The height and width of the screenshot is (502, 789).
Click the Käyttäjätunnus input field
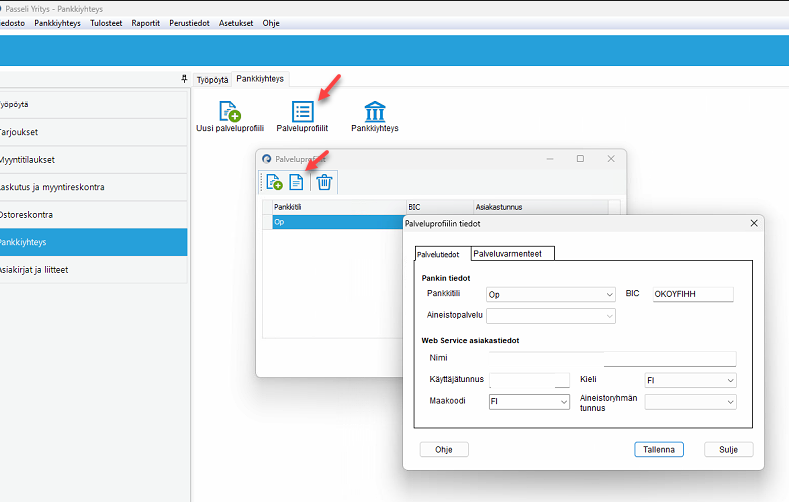click(x=529, y=380)
